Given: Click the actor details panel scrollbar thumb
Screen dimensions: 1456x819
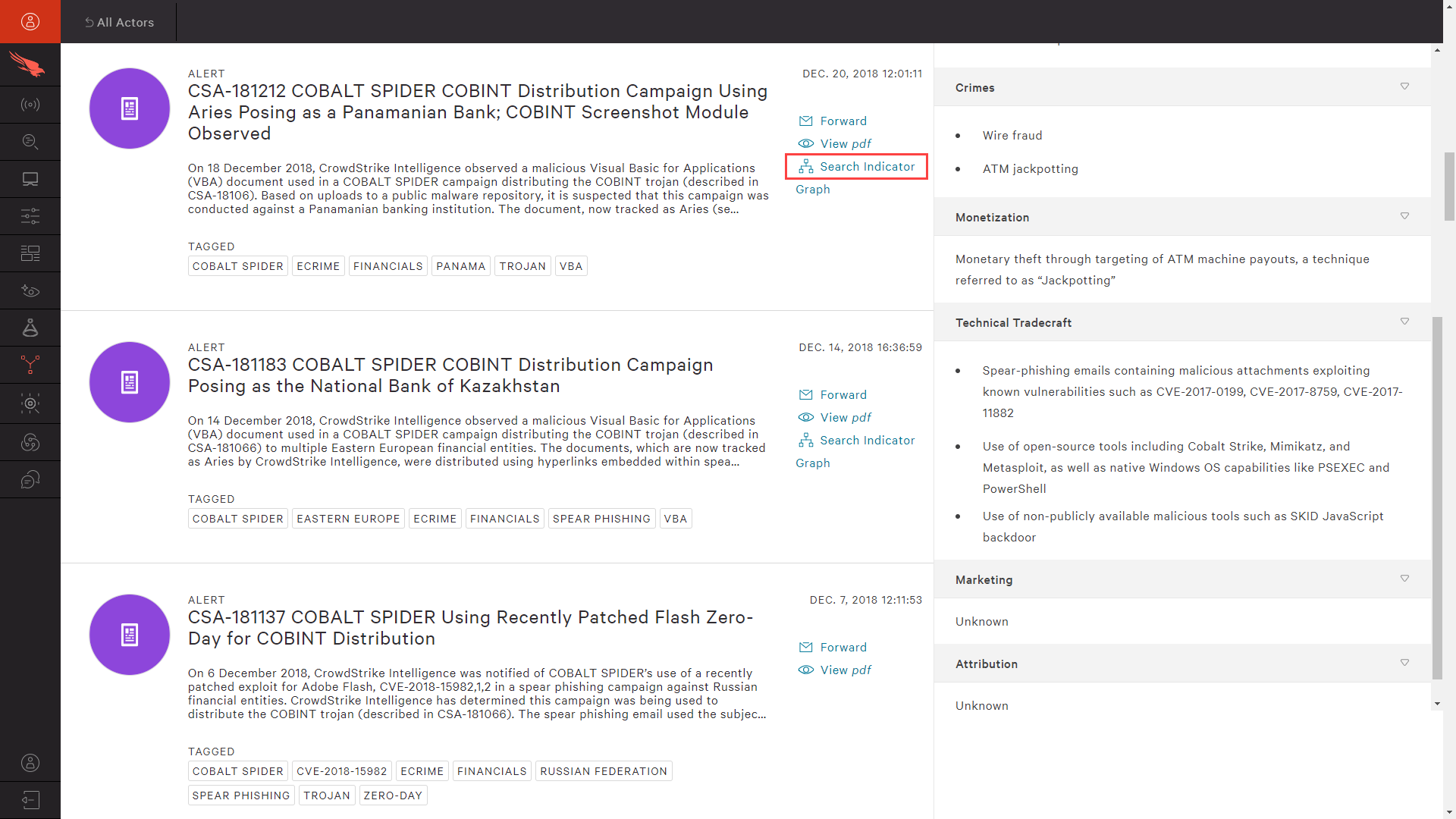Looking at the screenshot, I should click(x=1437, y=498).
